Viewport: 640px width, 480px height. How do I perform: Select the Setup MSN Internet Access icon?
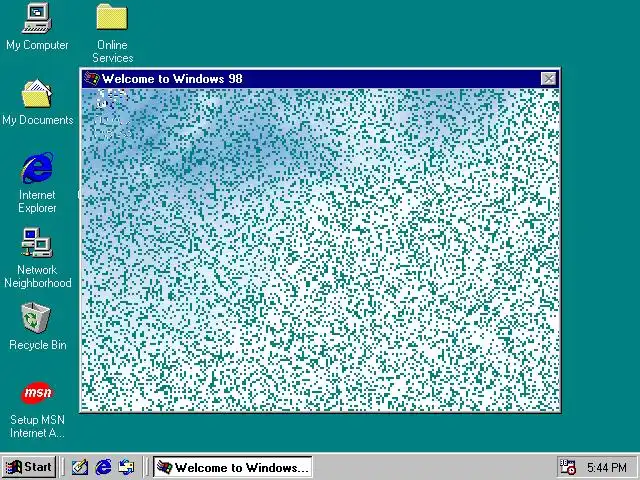click(37, 393)
